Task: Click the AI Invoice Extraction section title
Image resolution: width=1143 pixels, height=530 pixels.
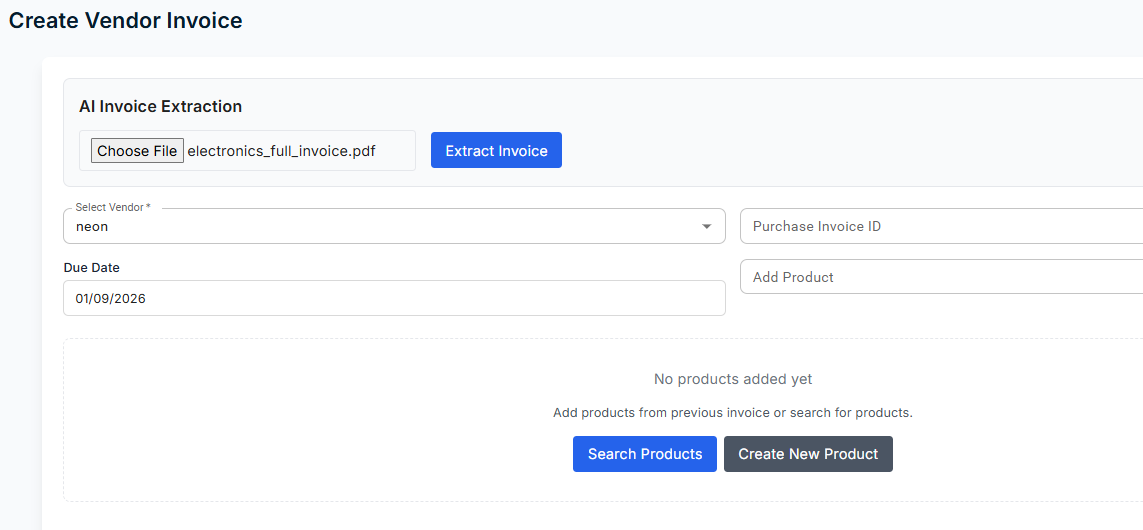Action: click(160, 106)
